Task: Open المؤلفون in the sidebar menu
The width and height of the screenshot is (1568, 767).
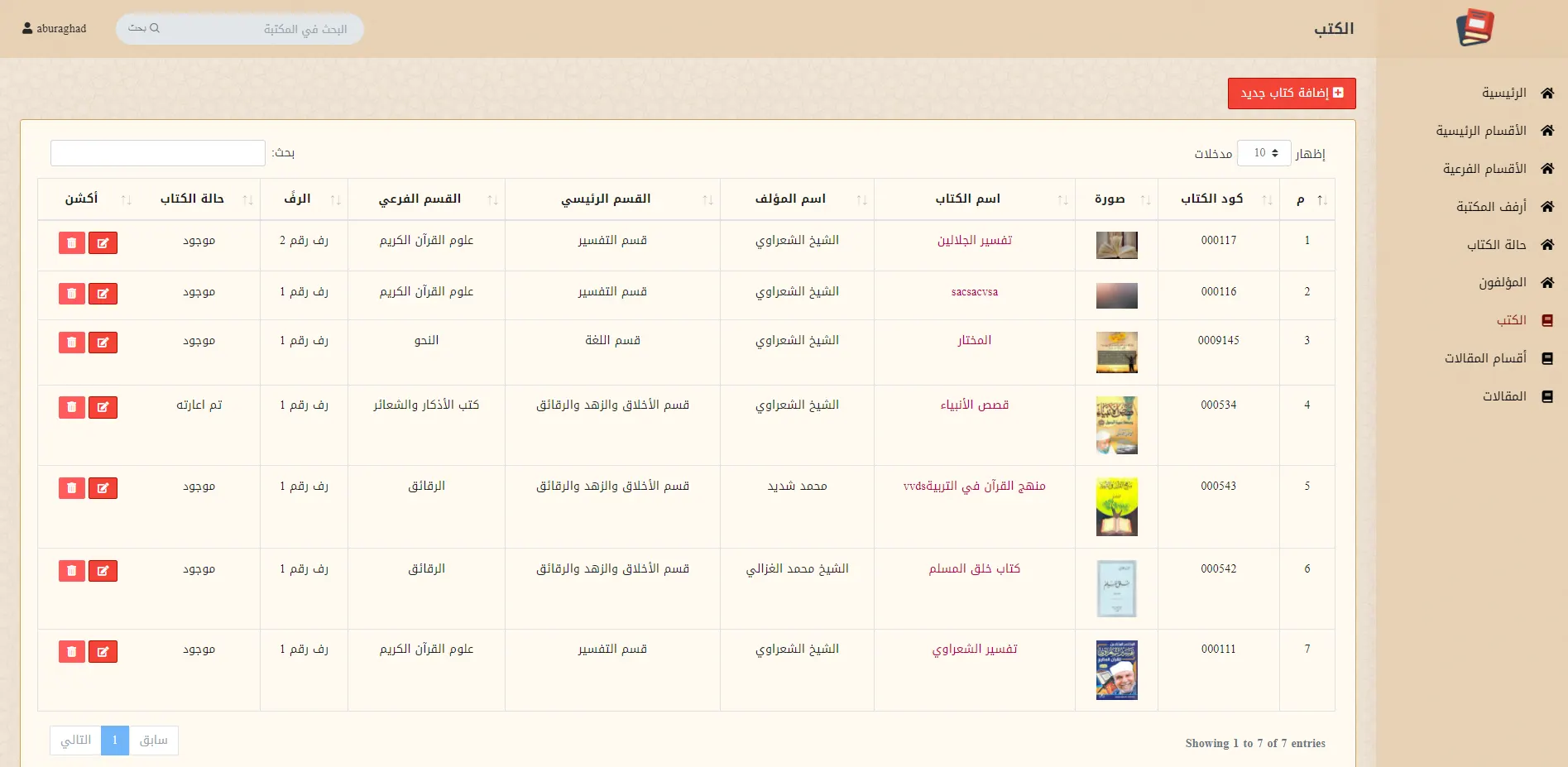Action: tap(1502, 283)
